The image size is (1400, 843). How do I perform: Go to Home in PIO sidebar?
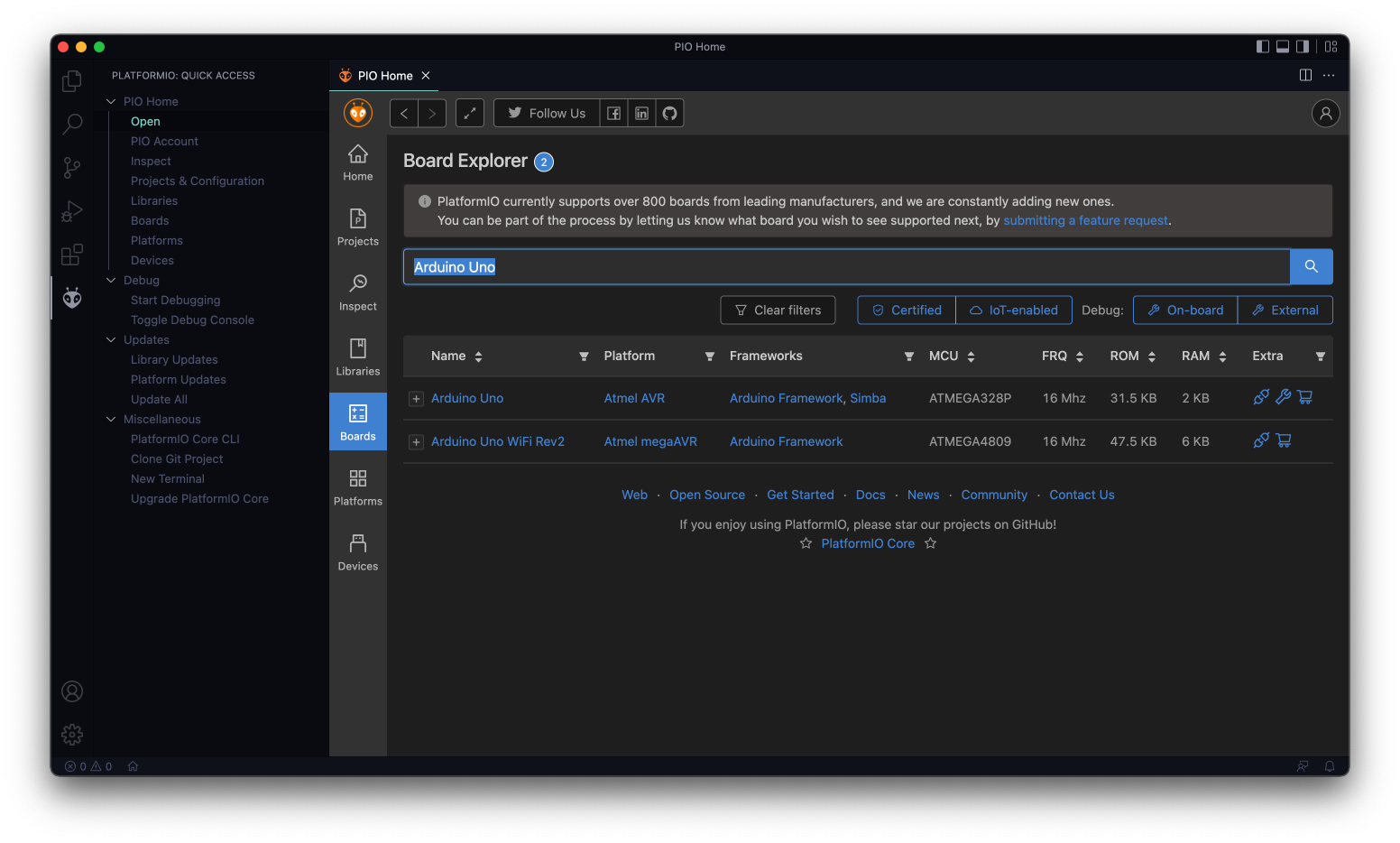358,163
